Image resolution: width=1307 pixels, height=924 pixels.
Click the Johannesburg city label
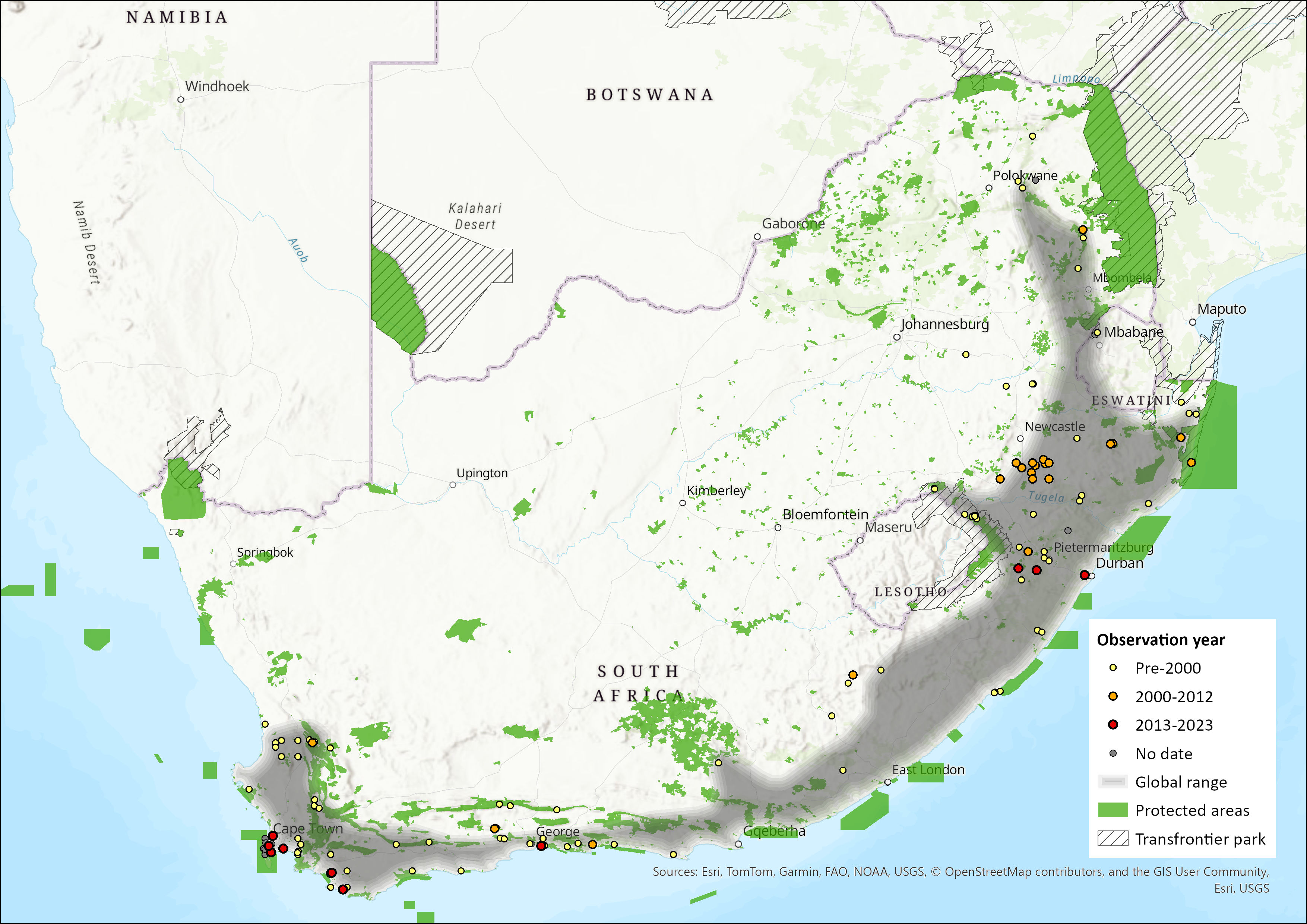click(944, 324)
